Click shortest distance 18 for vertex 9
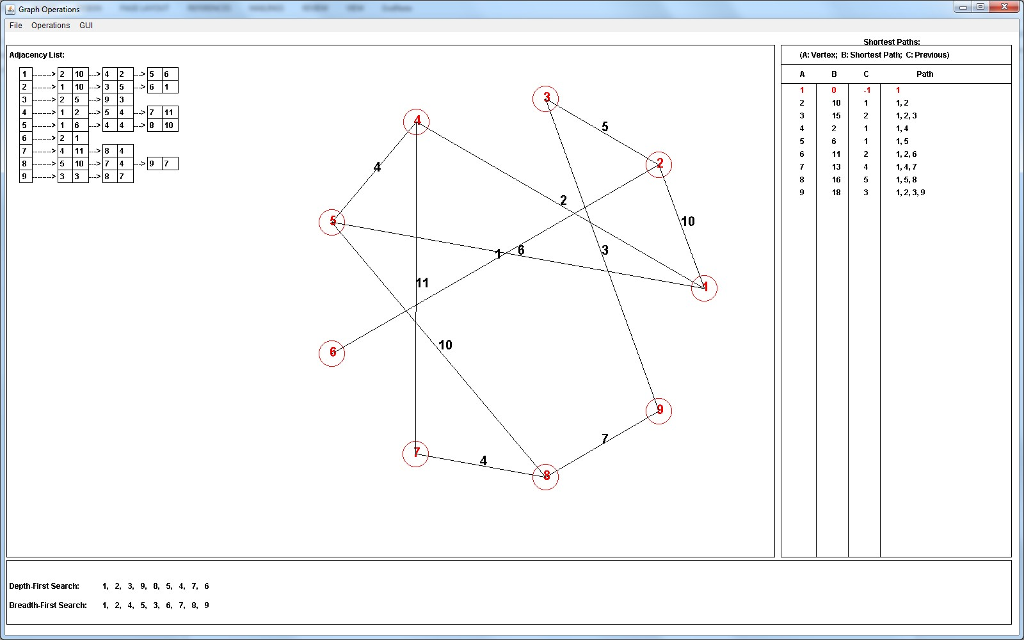The height and width of the screenshot is (640, 1024). 836,193
